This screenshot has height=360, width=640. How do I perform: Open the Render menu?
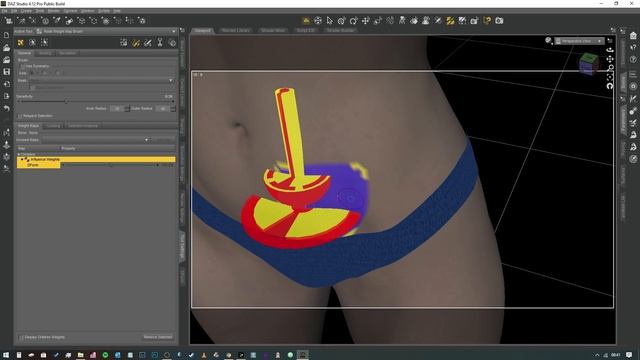click(53, 11)
